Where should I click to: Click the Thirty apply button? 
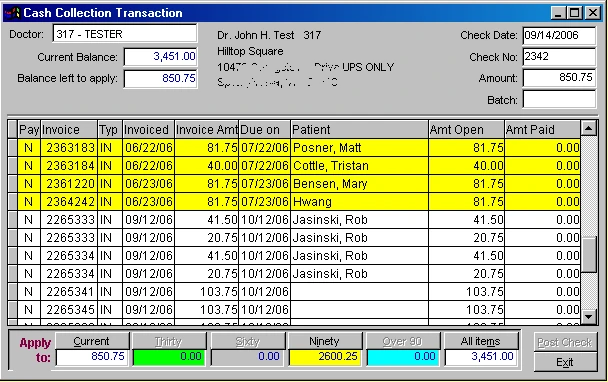tap(169, 341)
